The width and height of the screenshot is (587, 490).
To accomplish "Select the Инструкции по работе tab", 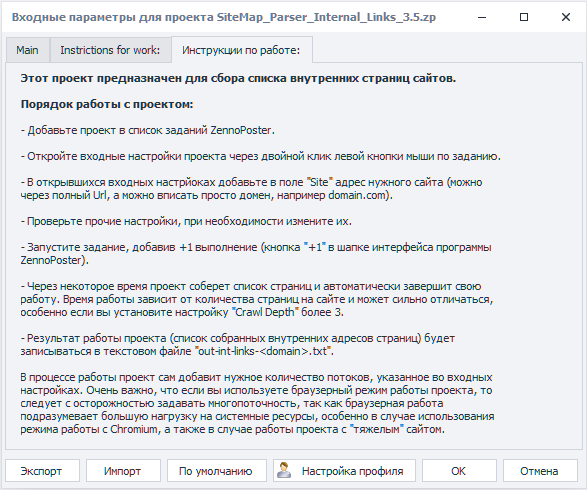I will 241,50.
